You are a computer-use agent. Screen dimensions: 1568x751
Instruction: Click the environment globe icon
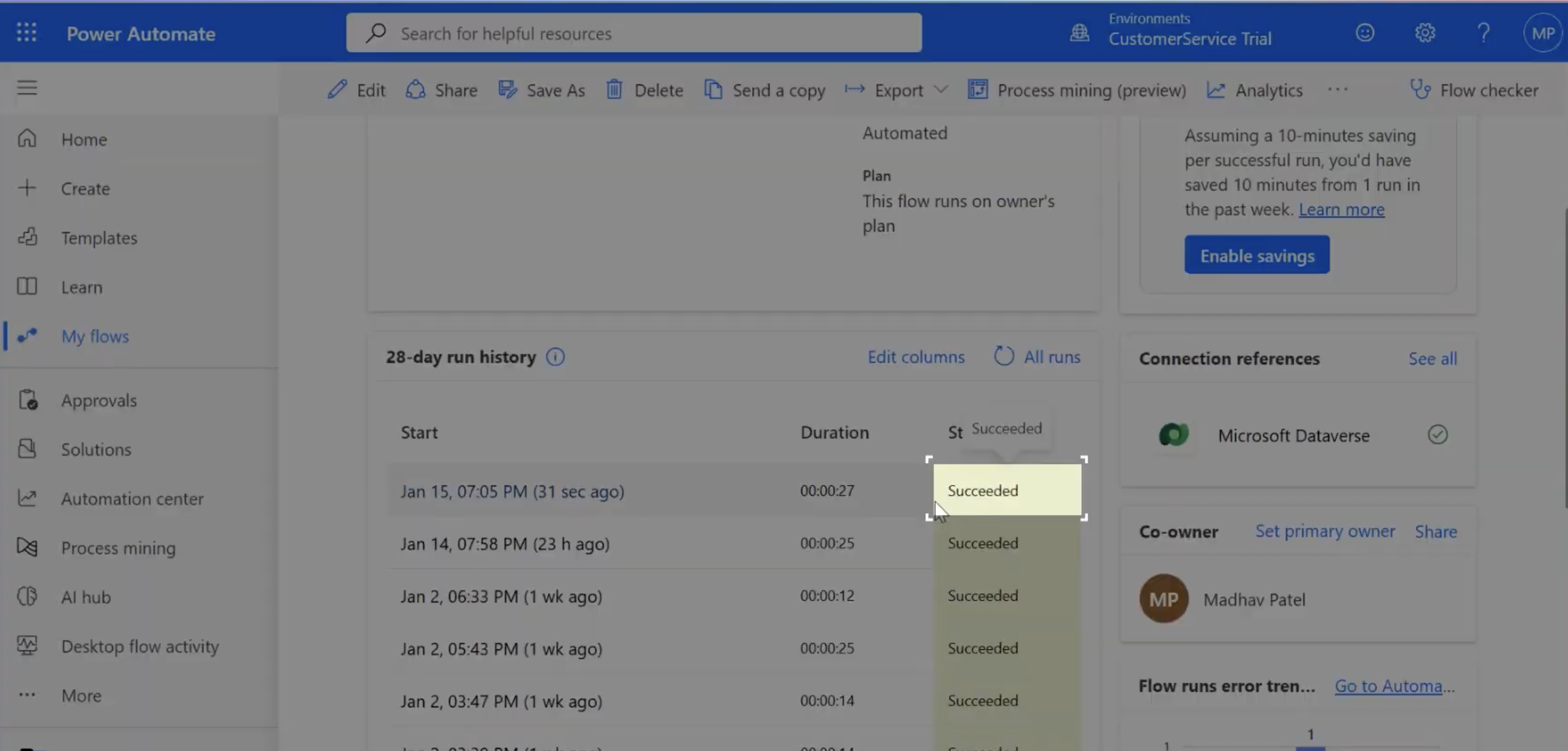tap(1079, 32)
